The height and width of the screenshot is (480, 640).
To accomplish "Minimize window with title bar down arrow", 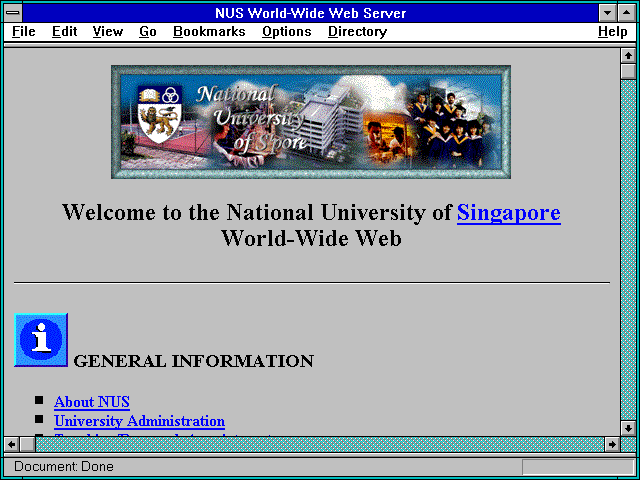I will point(607,13).
